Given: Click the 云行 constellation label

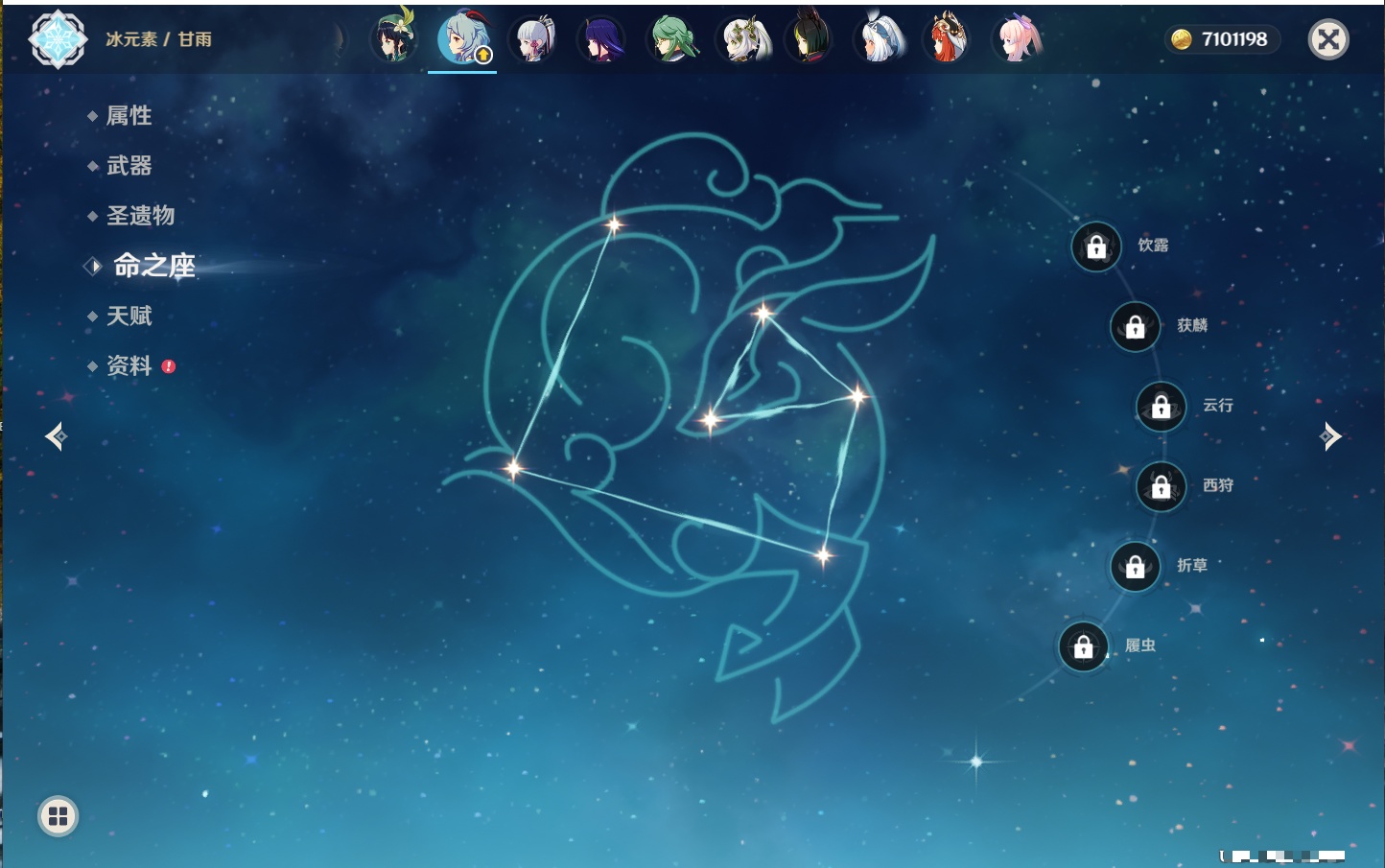Looking at the screenshot, I should [x=1218, y=406].
